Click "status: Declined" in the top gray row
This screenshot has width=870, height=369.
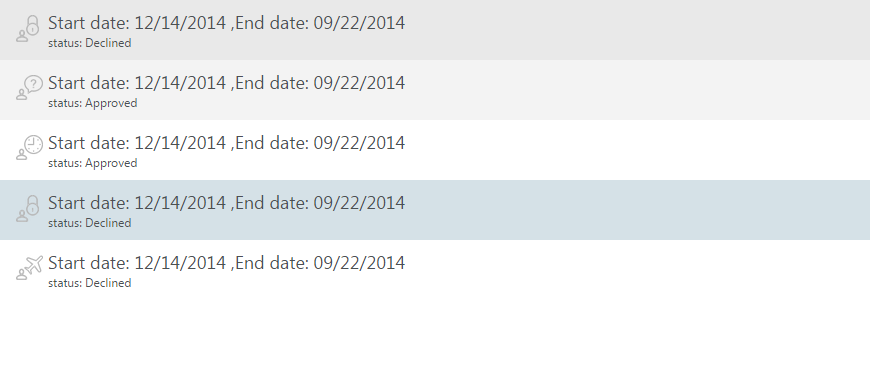point(90,43)
